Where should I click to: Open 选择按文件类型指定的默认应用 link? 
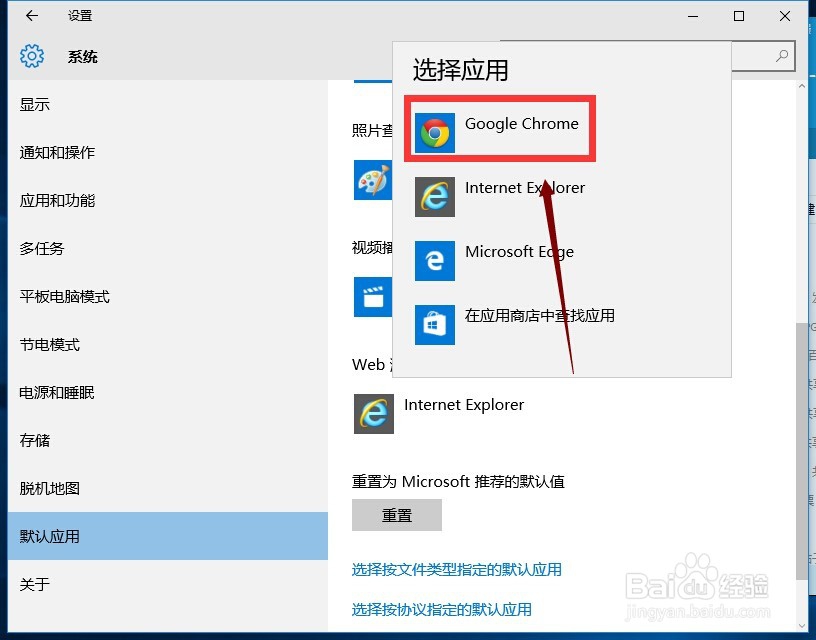coord(456,569)
